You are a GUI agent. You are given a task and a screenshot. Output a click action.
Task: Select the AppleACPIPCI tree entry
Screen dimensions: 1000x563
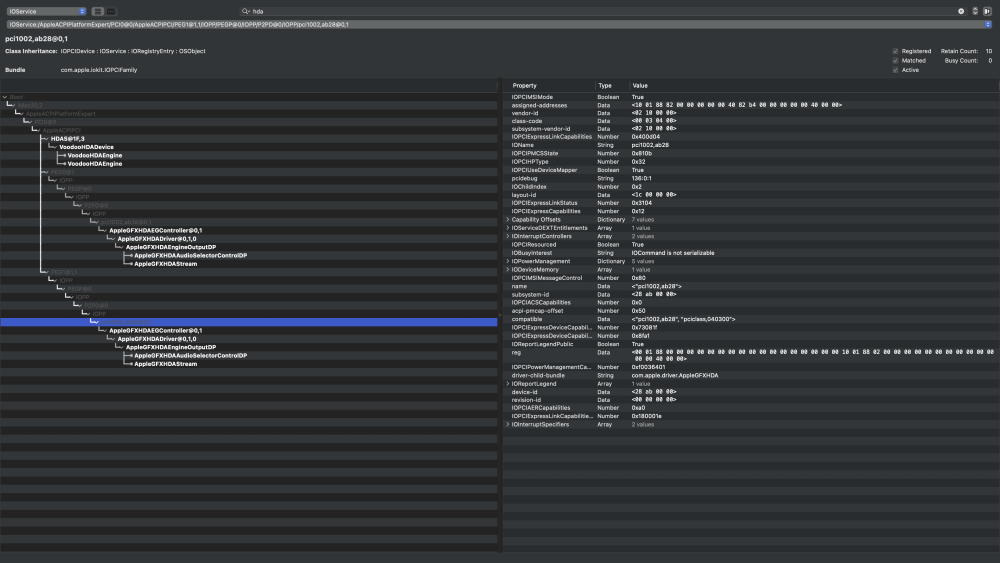[61, 130]
